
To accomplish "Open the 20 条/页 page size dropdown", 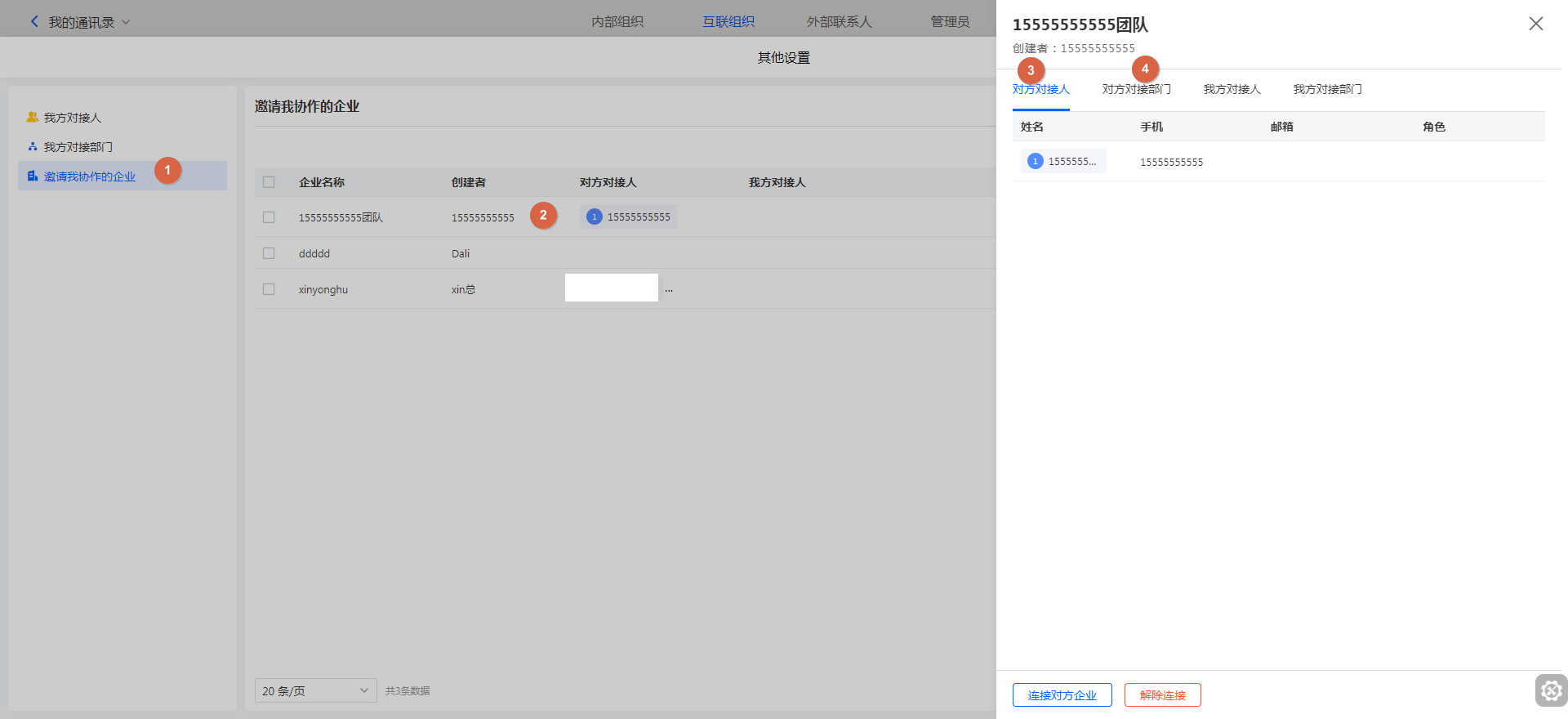I will [315, 690].
